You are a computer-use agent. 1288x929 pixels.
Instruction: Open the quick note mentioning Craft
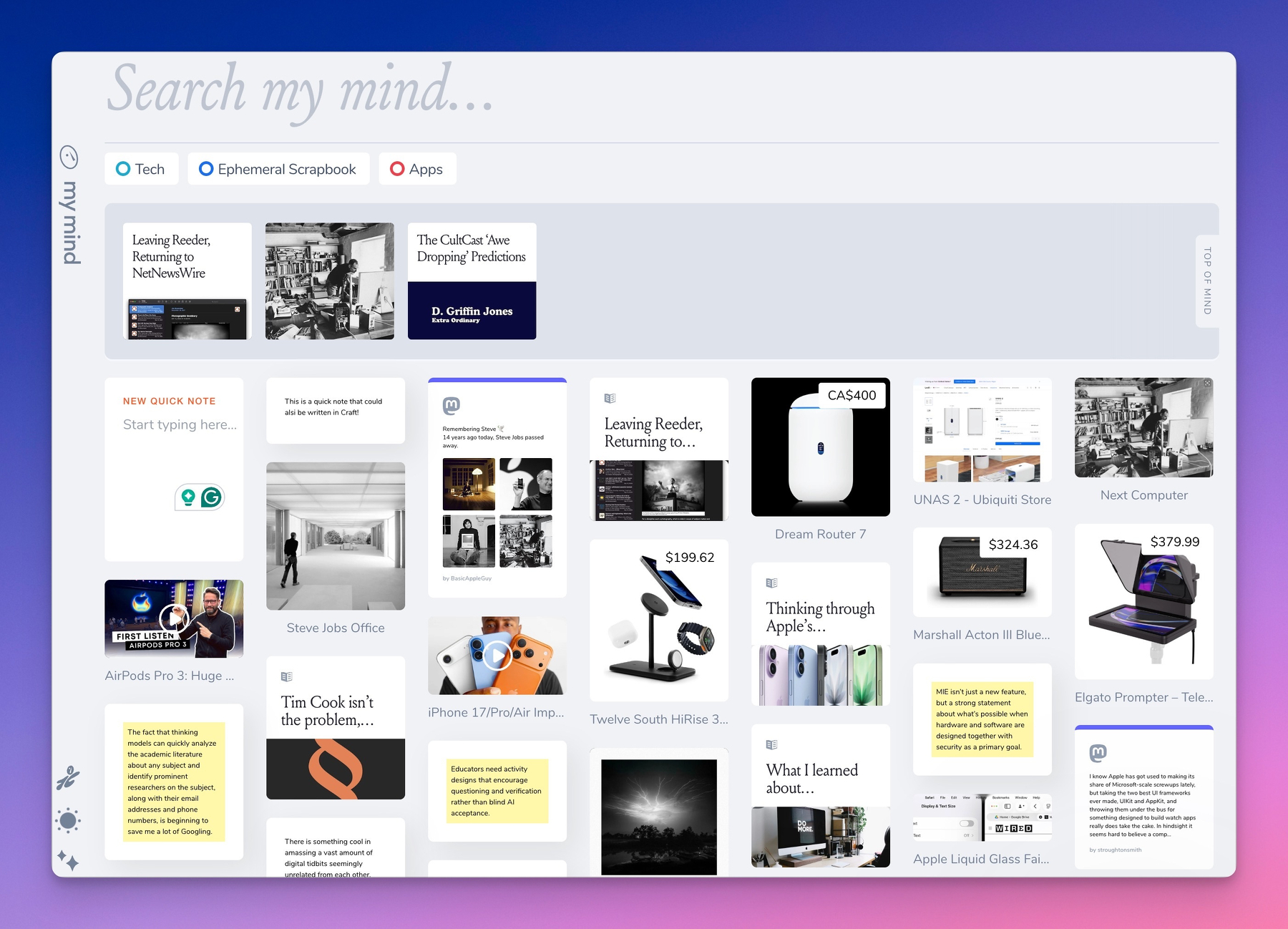[336, 411]
